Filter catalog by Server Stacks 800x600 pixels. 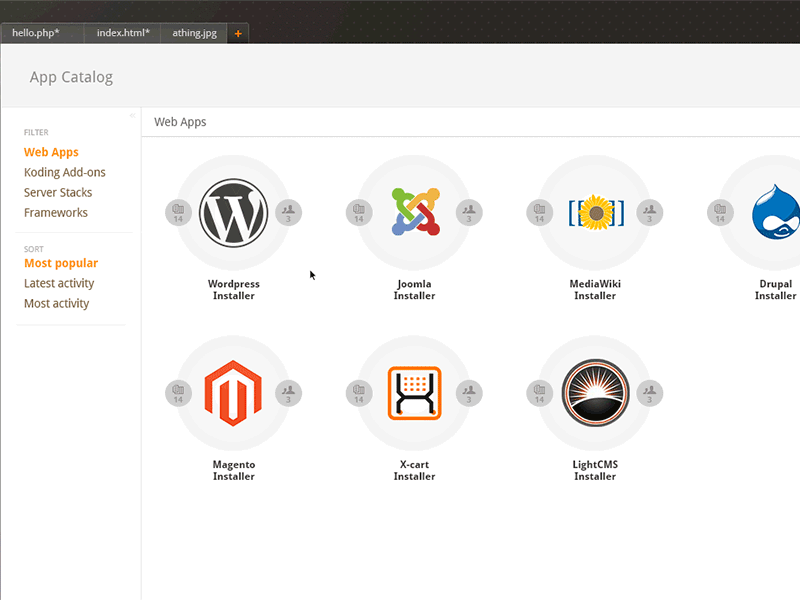coord(57,192)
